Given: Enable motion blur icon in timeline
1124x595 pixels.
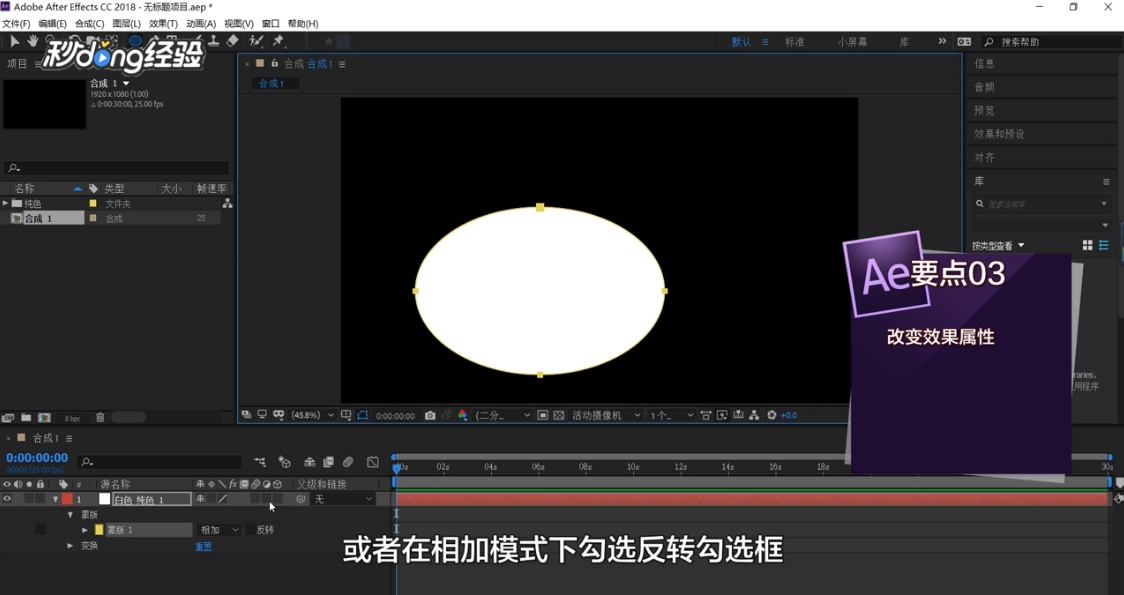Looking at the screenshot, I should (348, 462).
